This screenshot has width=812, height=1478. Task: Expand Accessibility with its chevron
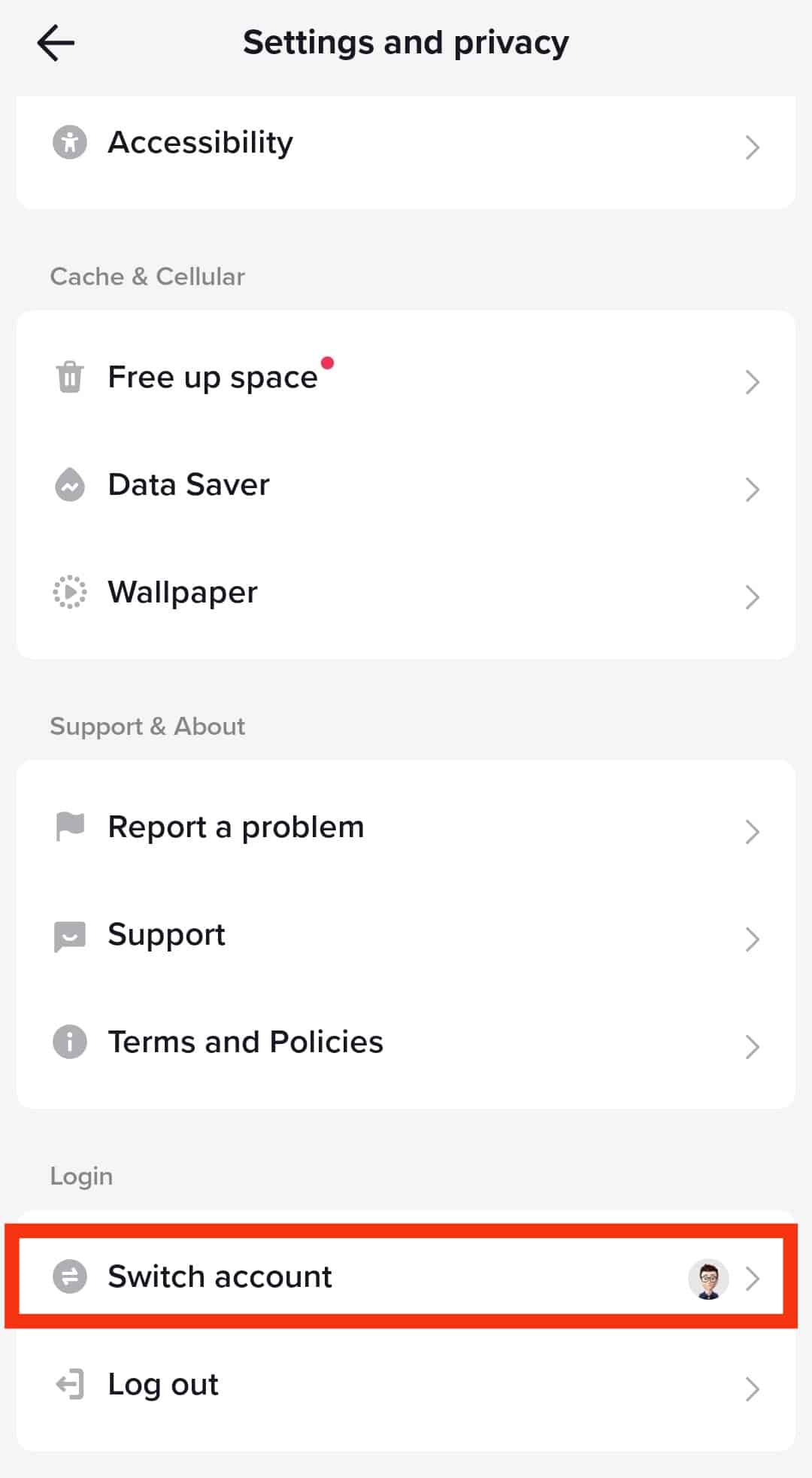752,147
